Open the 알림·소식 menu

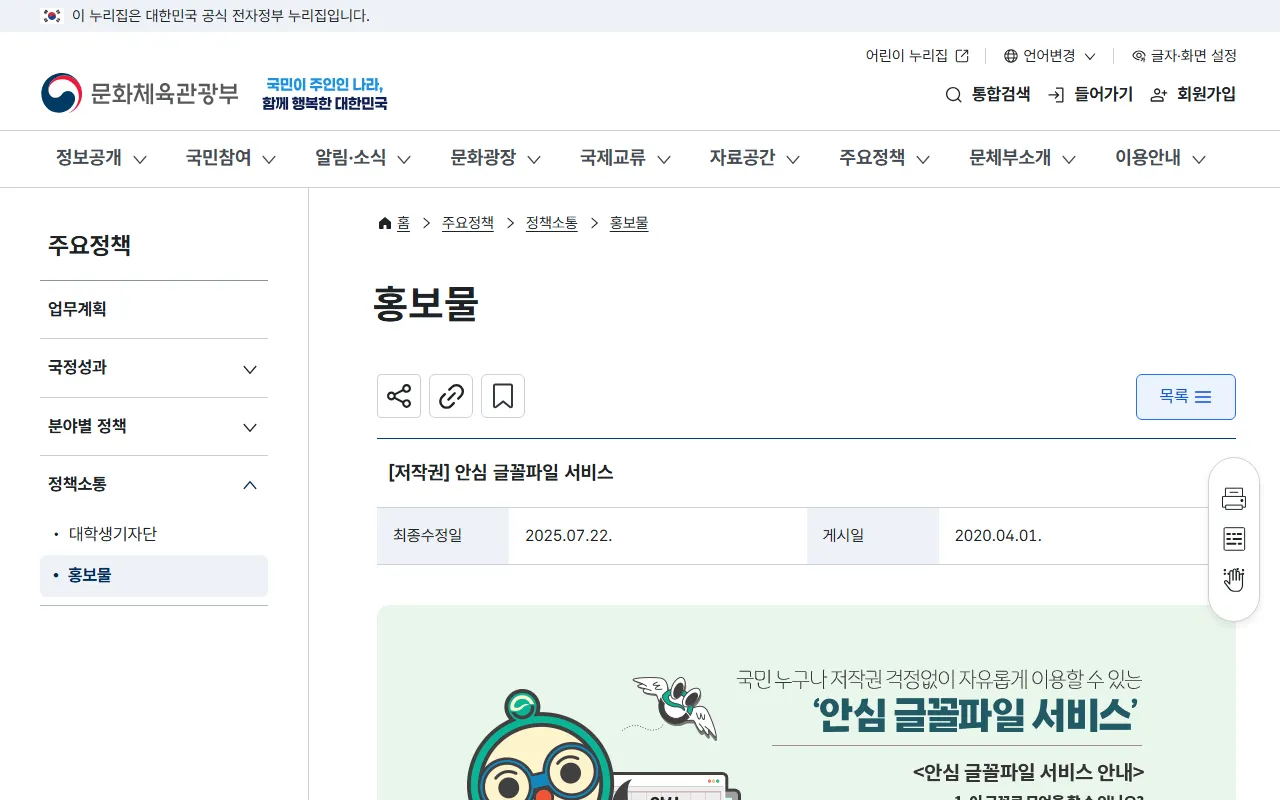point(363,158)
